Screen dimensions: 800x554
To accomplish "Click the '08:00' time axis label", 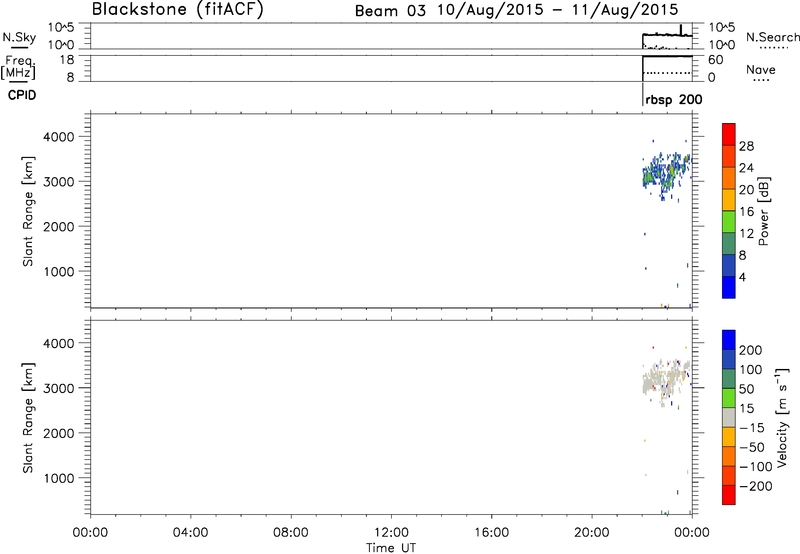I will coord(290,533).
